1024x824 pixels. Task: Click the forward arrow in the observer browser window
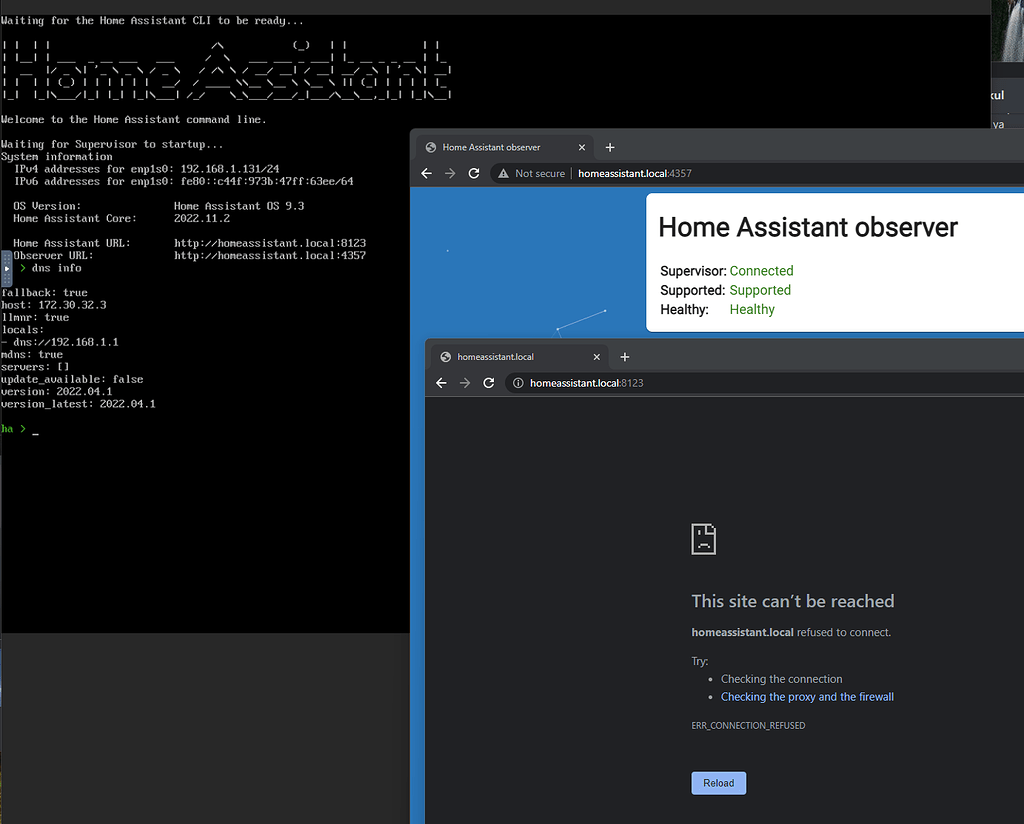click(450, 173)
